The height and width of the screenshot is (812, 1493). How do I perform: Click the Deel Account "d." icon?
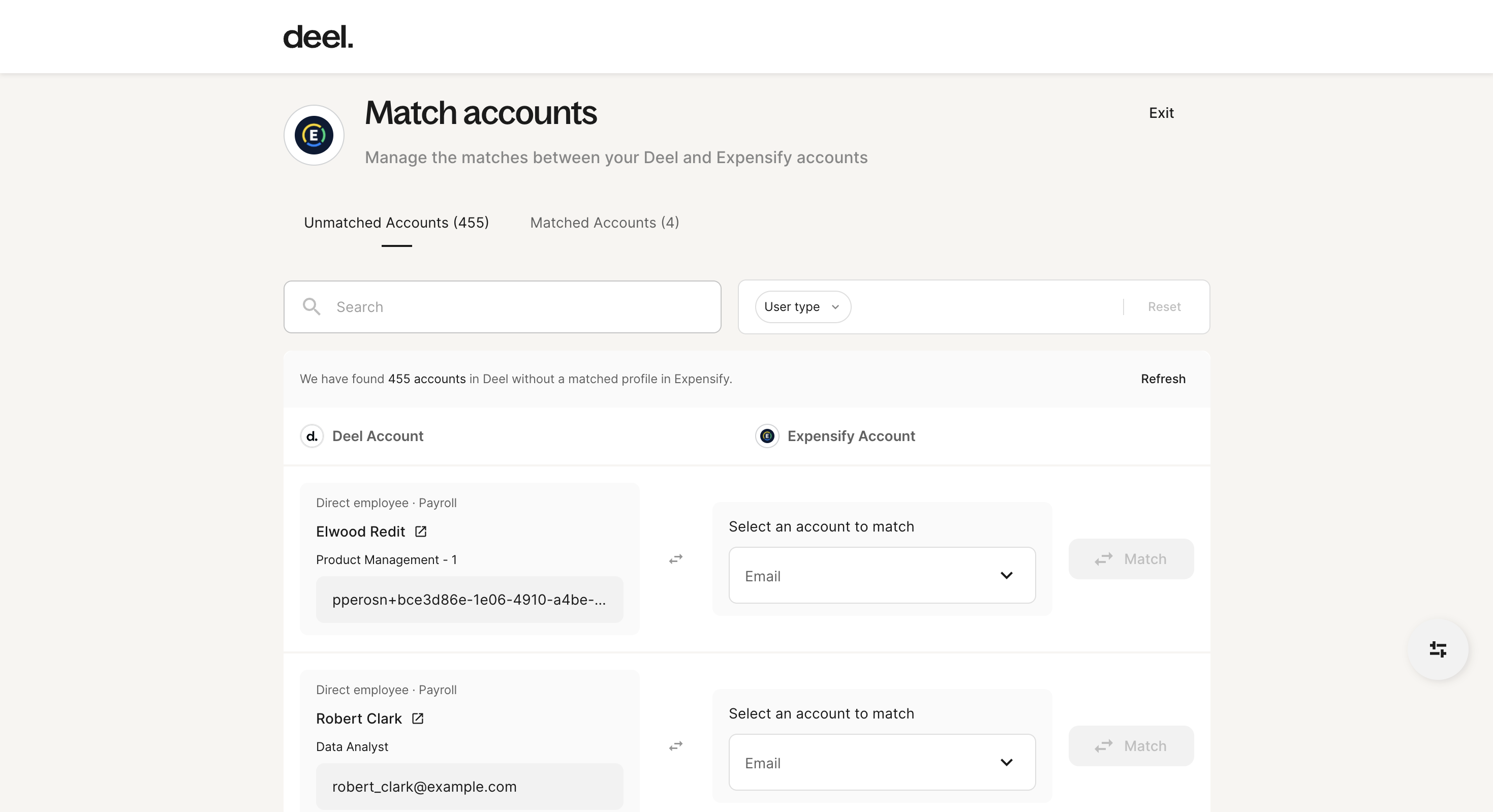(x=311, y=436)
